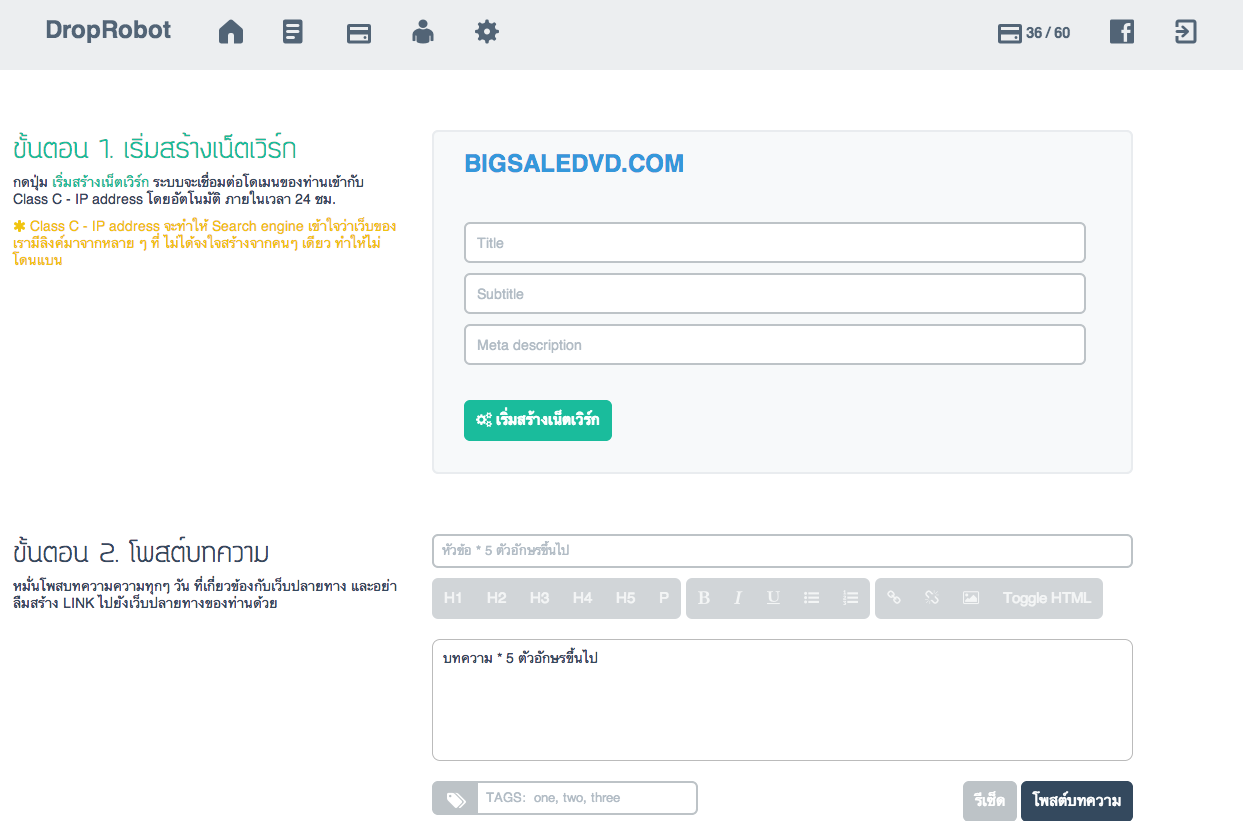Insert a bulleted list

[812, 598]
